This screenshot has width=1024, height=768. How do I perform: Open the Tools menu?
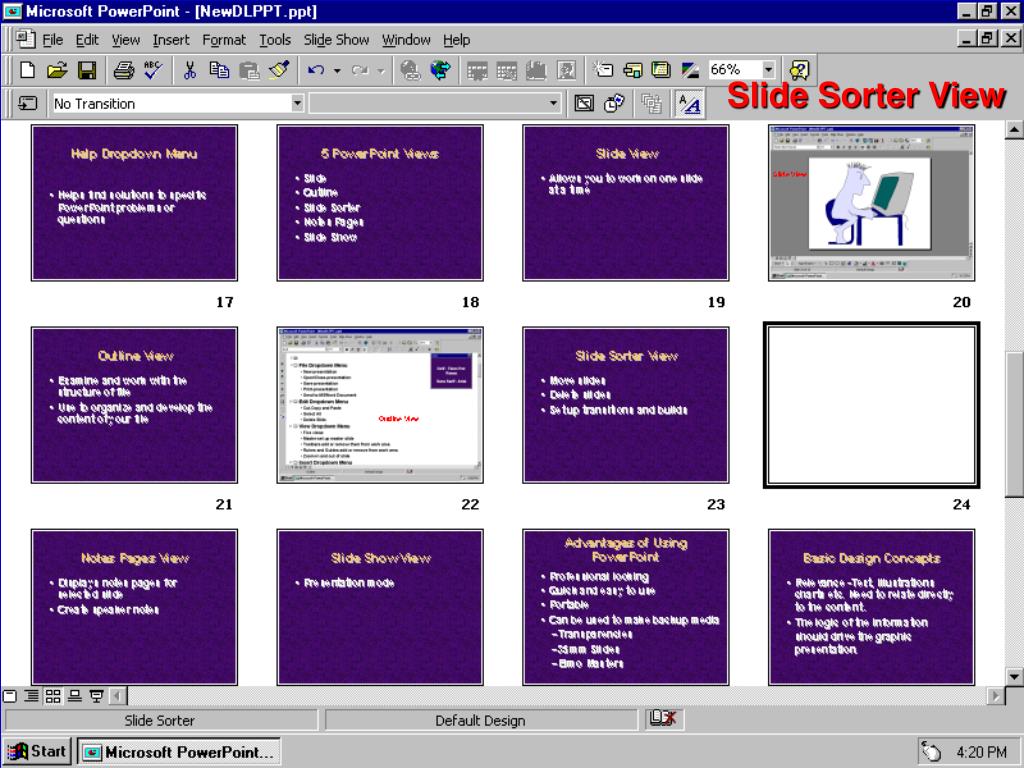pos(275,40)
